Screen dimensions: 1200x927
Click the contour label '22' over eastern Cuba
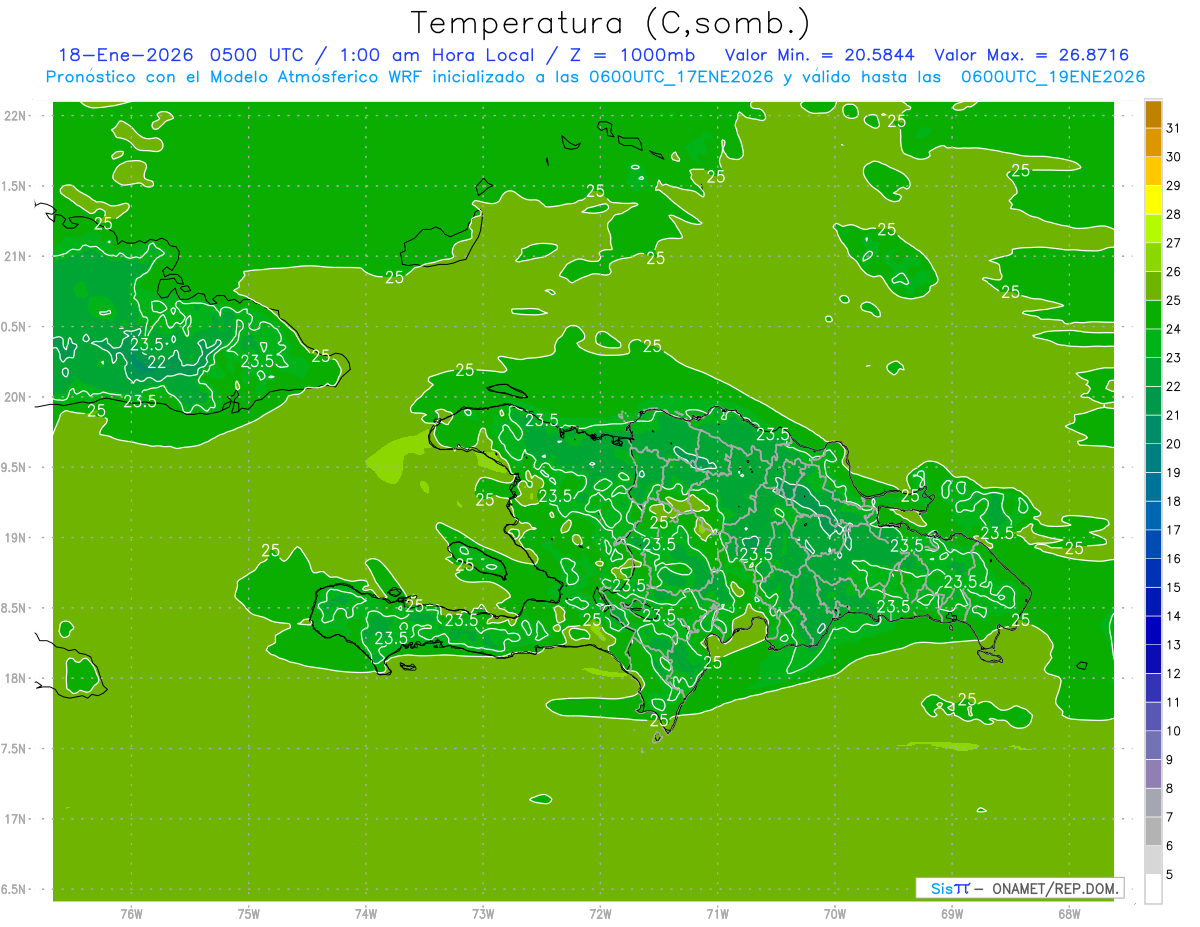click(157, 362)
